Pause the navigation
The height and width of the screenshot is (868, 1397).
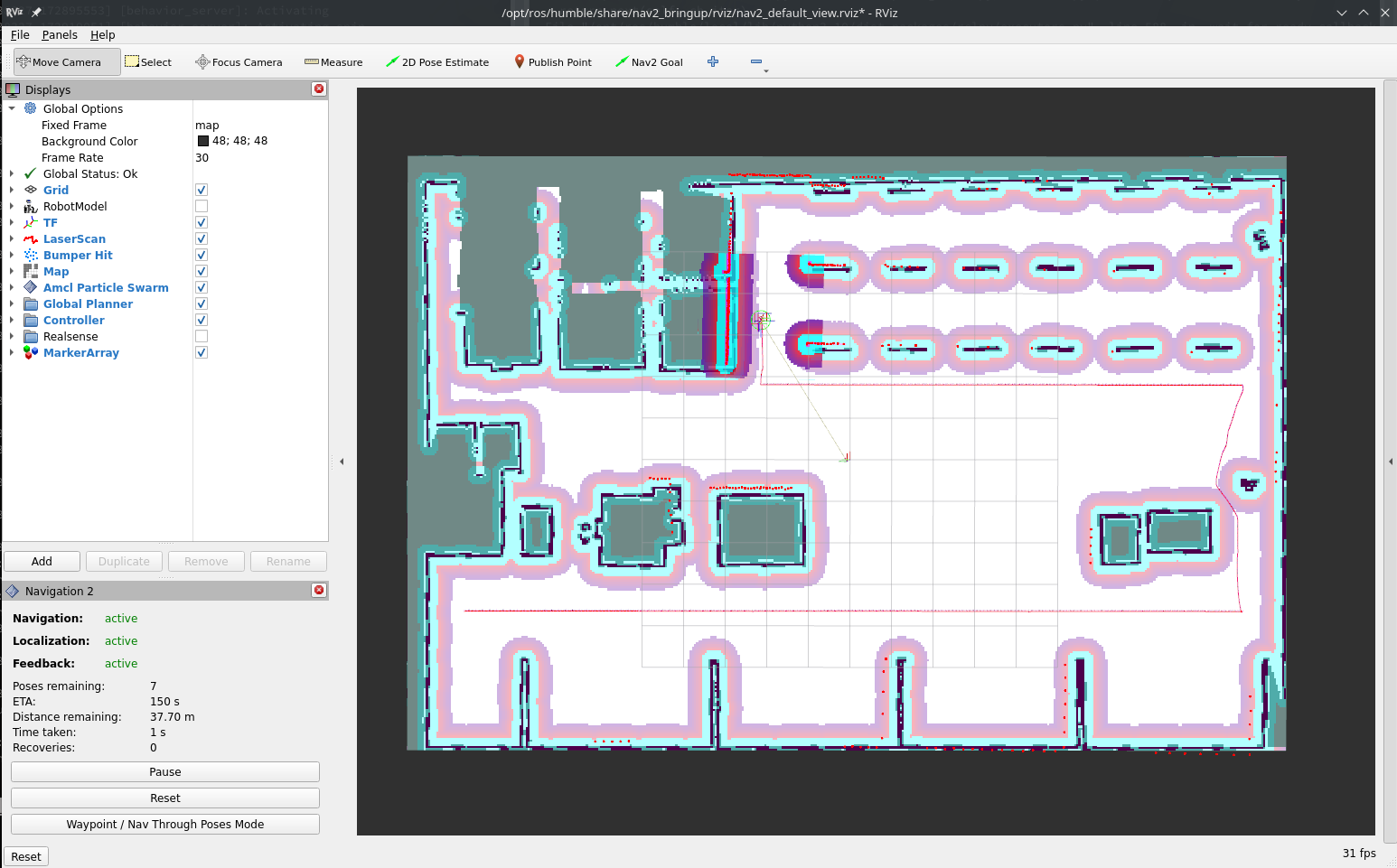165,772
